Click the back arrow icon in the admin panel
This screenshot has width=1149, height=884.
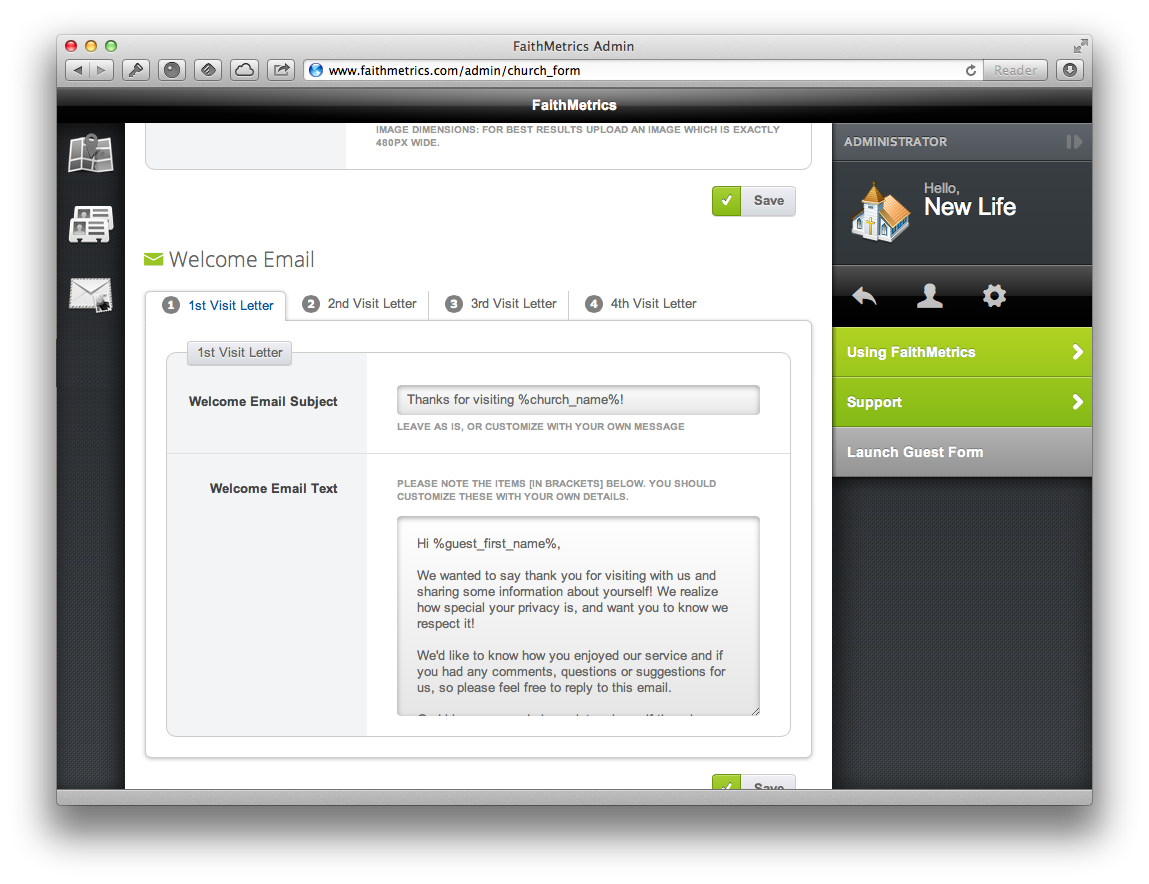click(865, 295)
